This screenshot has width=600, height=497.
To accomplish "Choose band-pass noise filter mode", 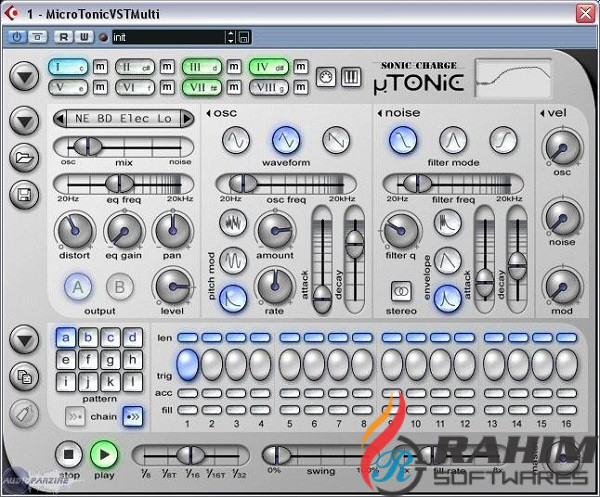I will [453, 140].
